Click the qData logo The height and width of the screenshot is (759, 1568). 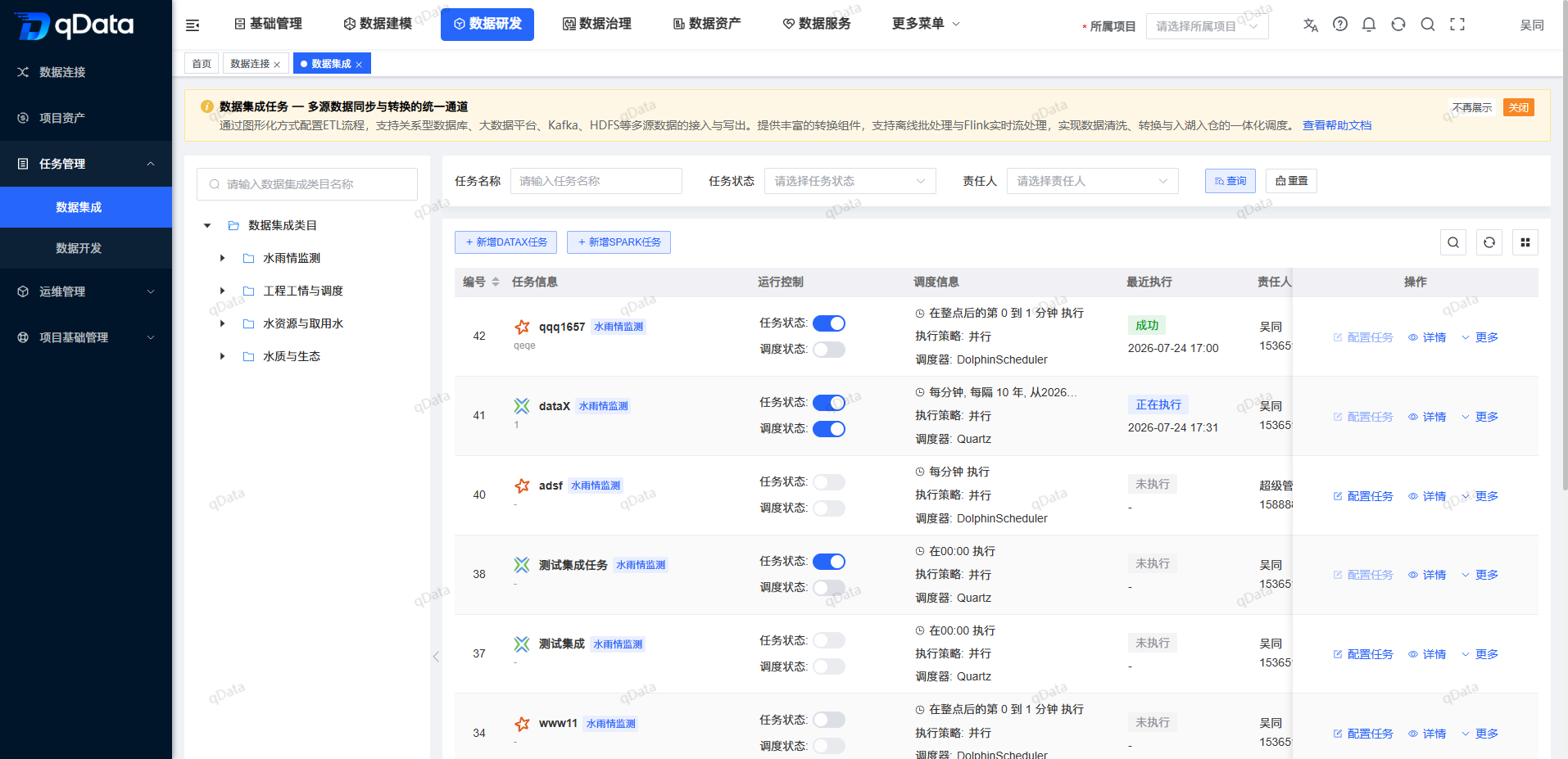click(74, 25)
